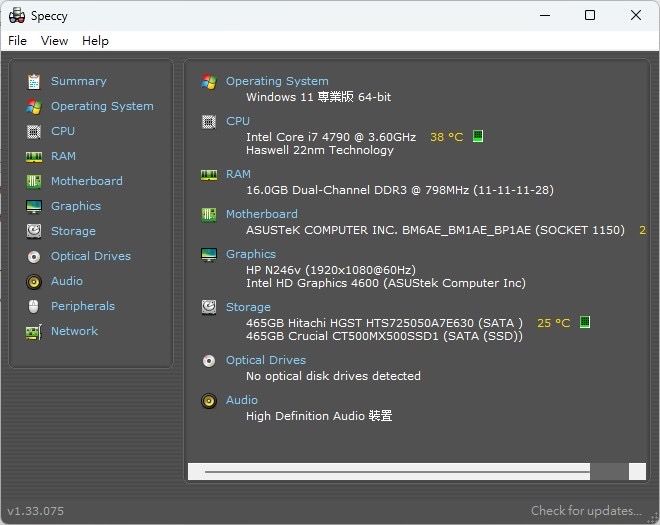Screen dimensions: 660x525
Task: Click the Network card icon in sidebar
Action: [x=34, y=331]
